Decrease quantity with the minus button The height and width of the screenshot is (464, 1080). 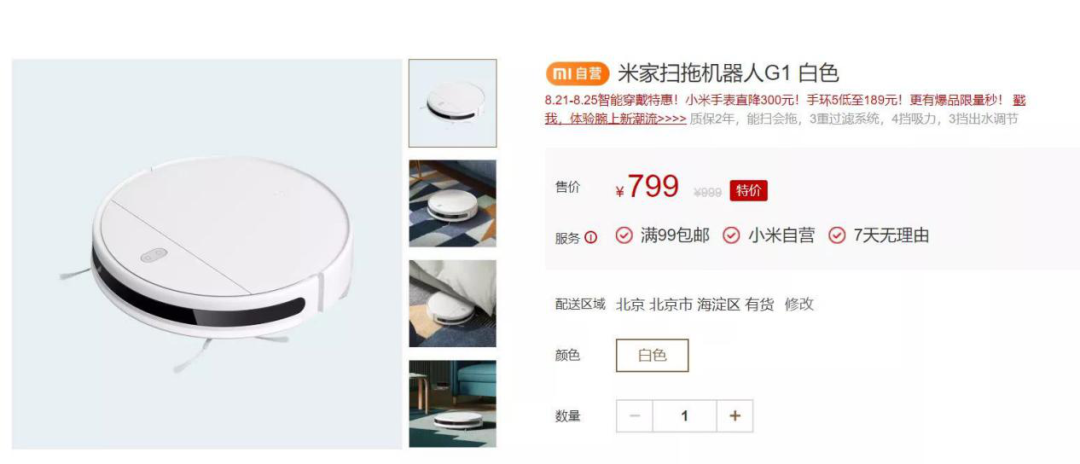coord(635,416)
